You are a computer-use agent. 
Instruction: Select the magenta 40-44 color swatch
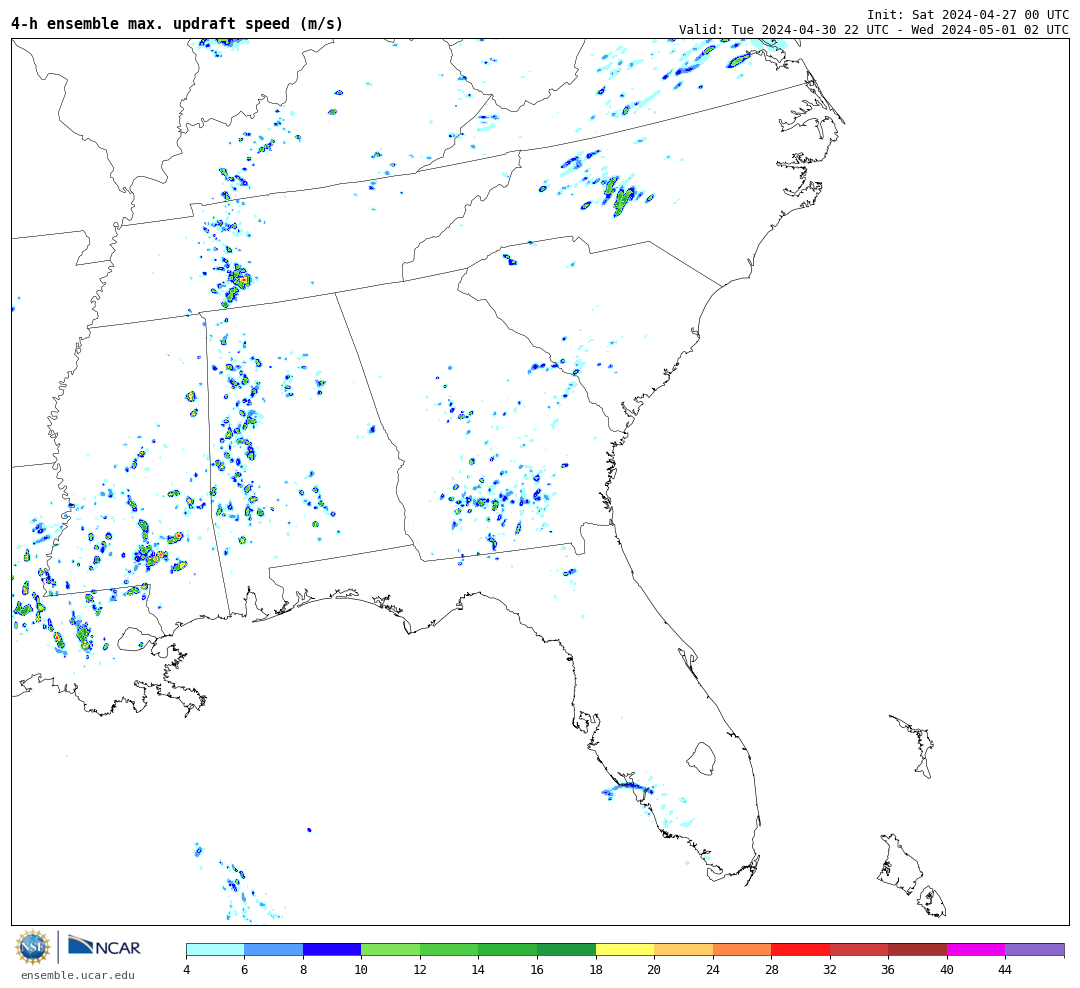point(976,950)
